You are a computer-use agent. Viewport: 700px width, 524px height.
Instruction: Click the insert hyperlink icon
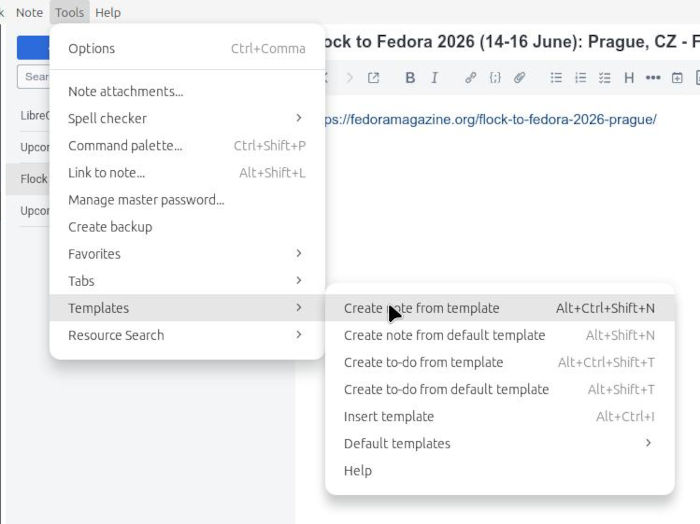pyautogui.click(x=470, y=78)
